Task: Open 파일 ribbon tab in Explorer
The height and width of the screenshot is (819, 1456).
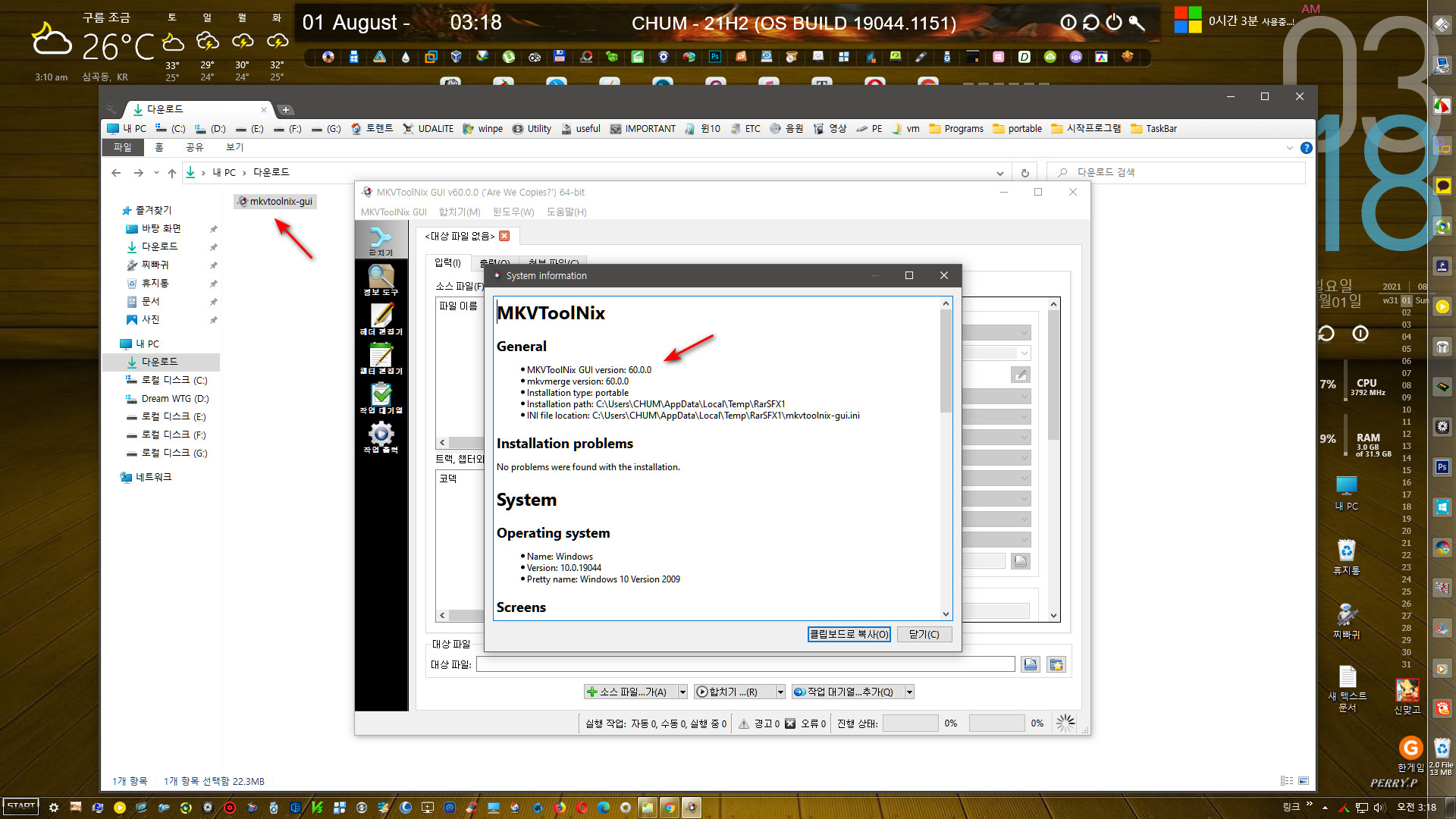Action: (122, 147)
